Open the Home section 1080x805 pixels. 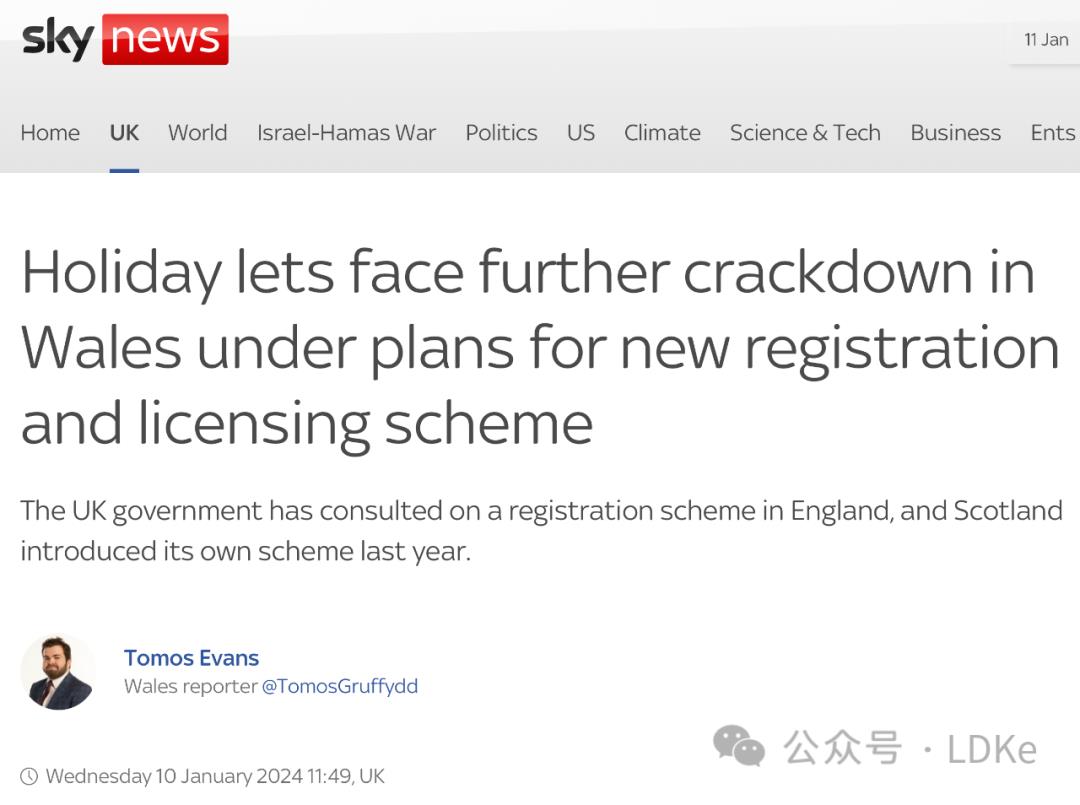pyautogui.click(x=50, y=133)
